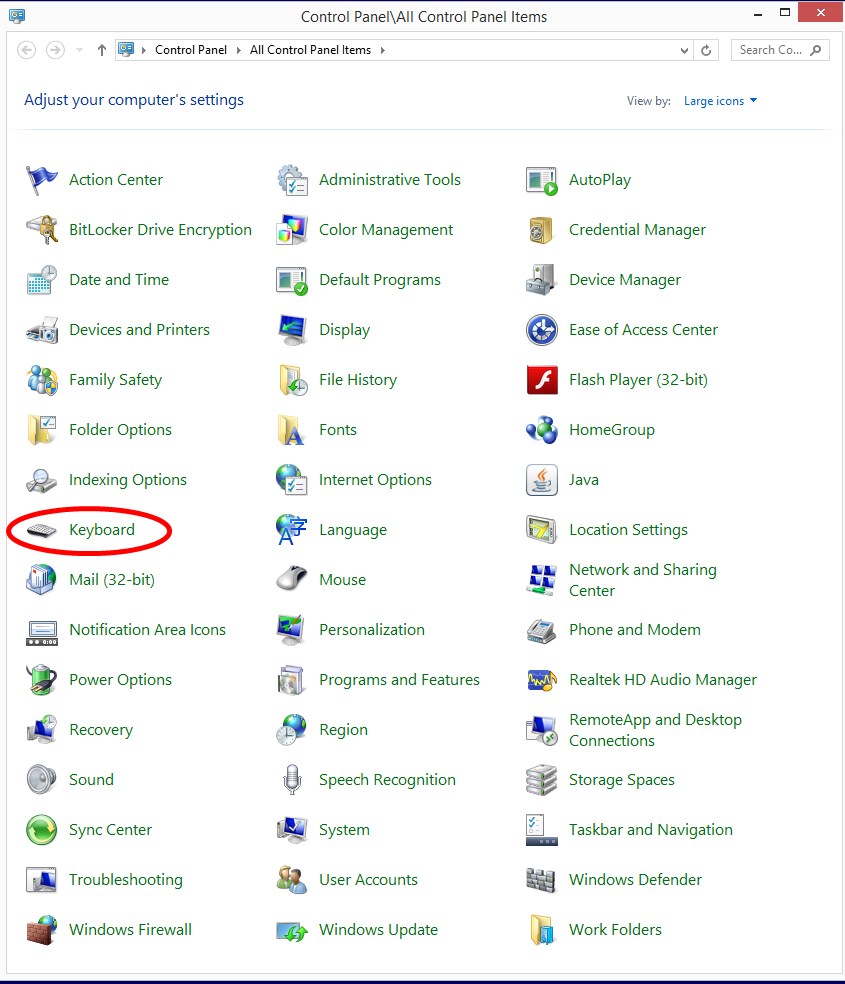Screen dimensions: 845x984
Task: Open the View by Large icons dropdown
Action: [720, 101]
